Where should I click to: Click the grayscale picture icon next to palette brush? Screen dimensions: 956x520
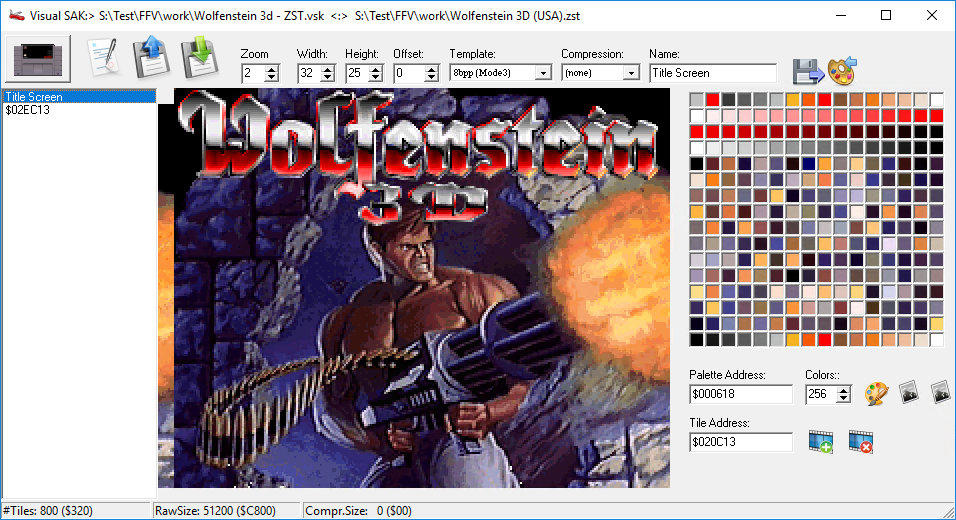point(908,392)
